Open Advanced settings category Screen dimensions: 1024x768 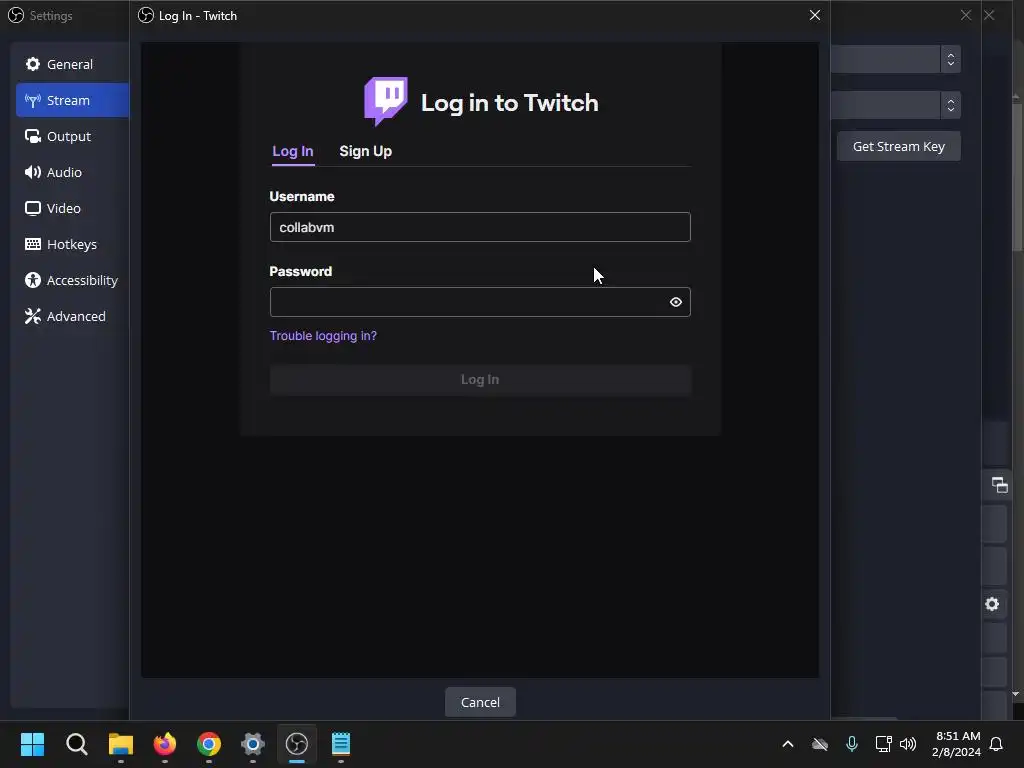[x=72, y=315]
